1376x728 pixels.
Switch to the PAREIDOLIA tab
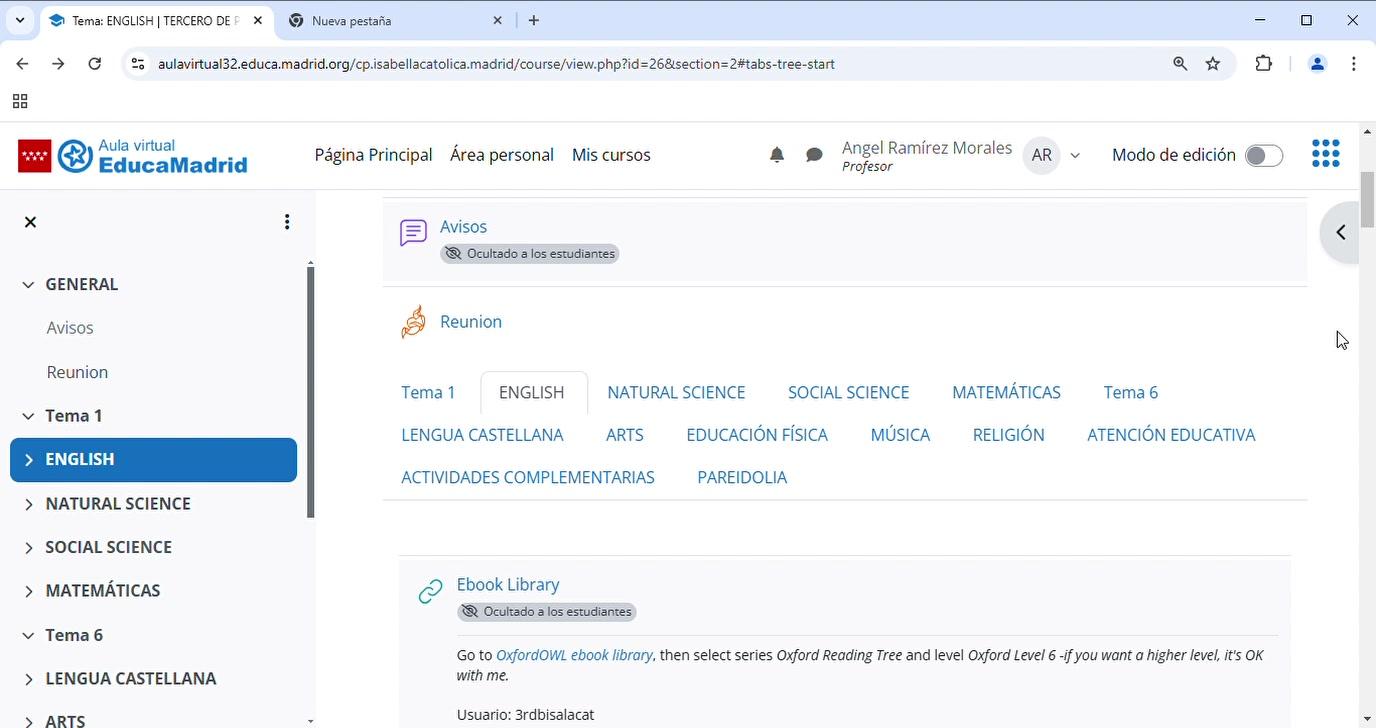(742, 478)
